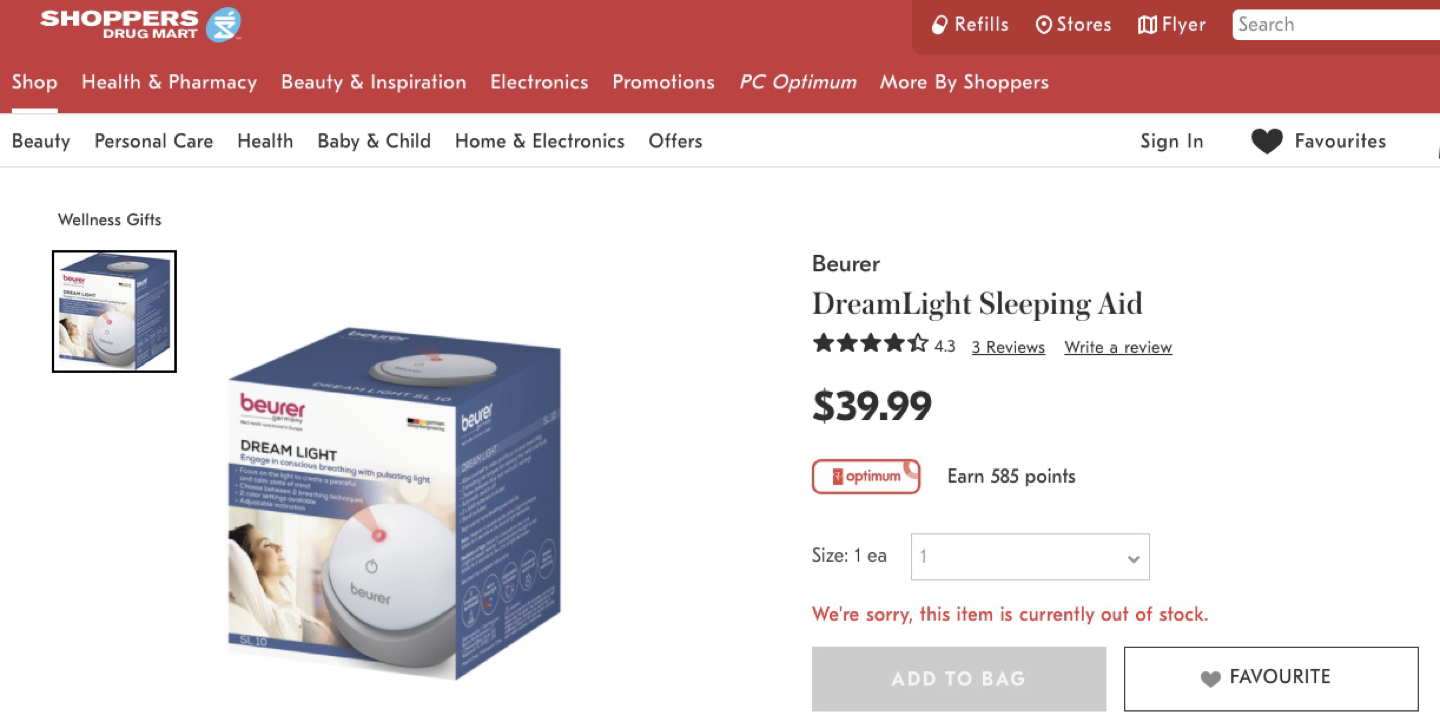
Task: Click the star rating icons
Action: click(870, 344)
